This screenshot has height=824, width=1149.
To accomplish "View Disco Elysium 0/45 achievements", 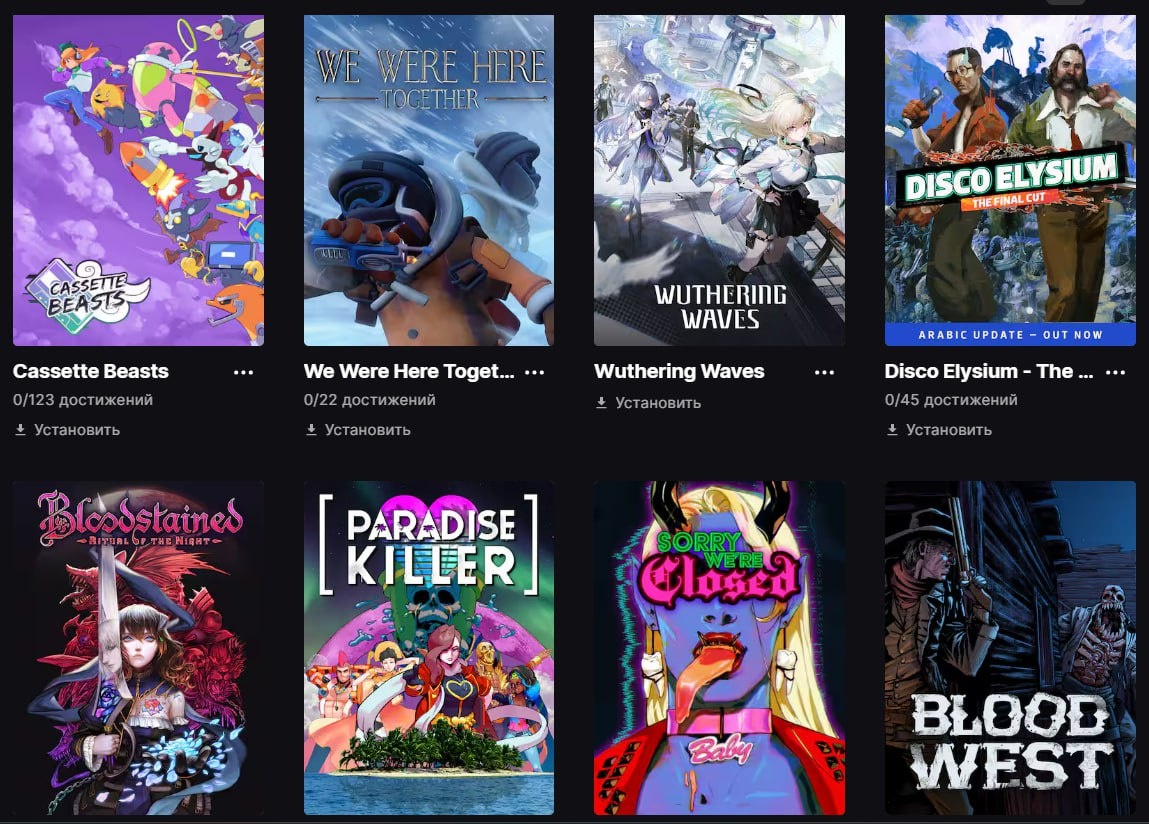I will tap(951, 400).
